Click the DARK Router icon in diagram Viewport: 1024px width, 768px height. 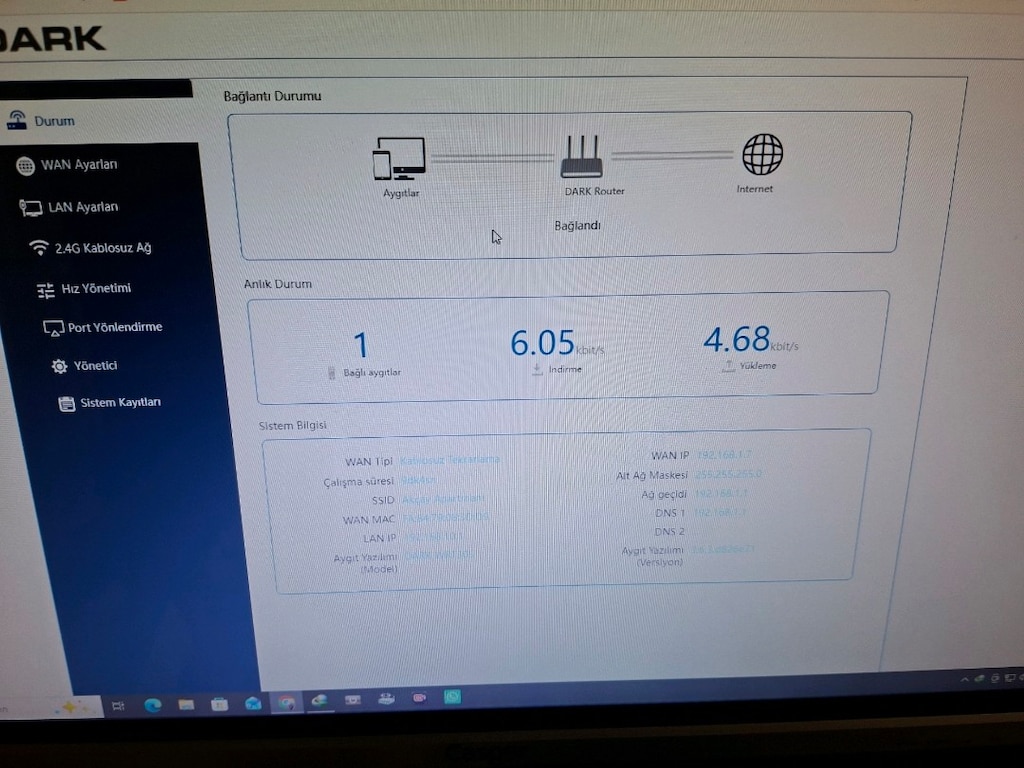tap(582, 156)
